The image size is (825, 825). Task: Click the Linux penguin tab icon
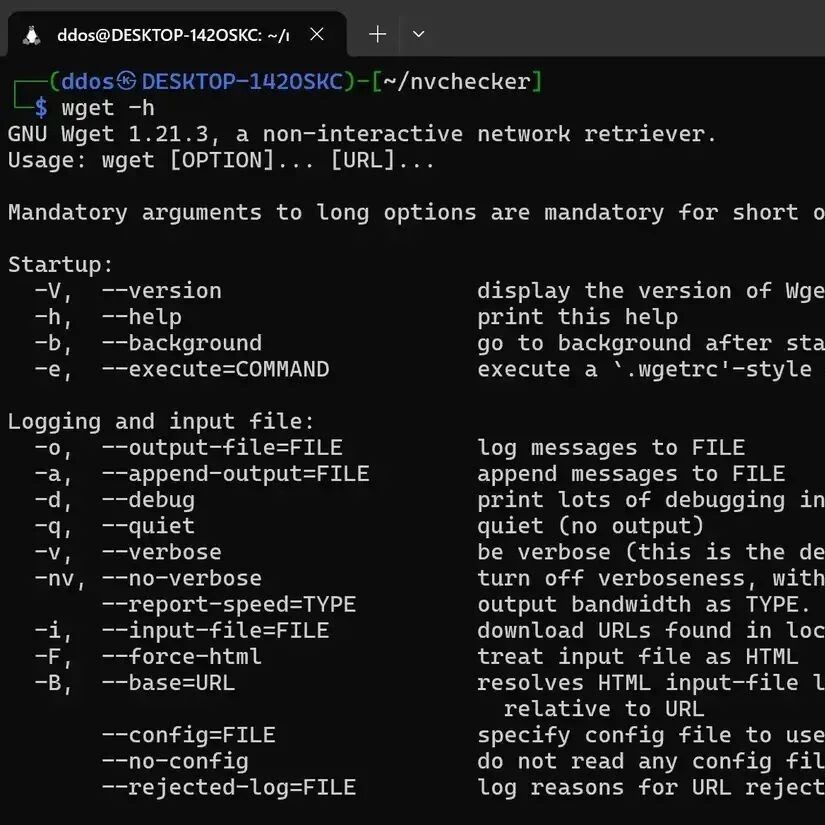point(32,35)
